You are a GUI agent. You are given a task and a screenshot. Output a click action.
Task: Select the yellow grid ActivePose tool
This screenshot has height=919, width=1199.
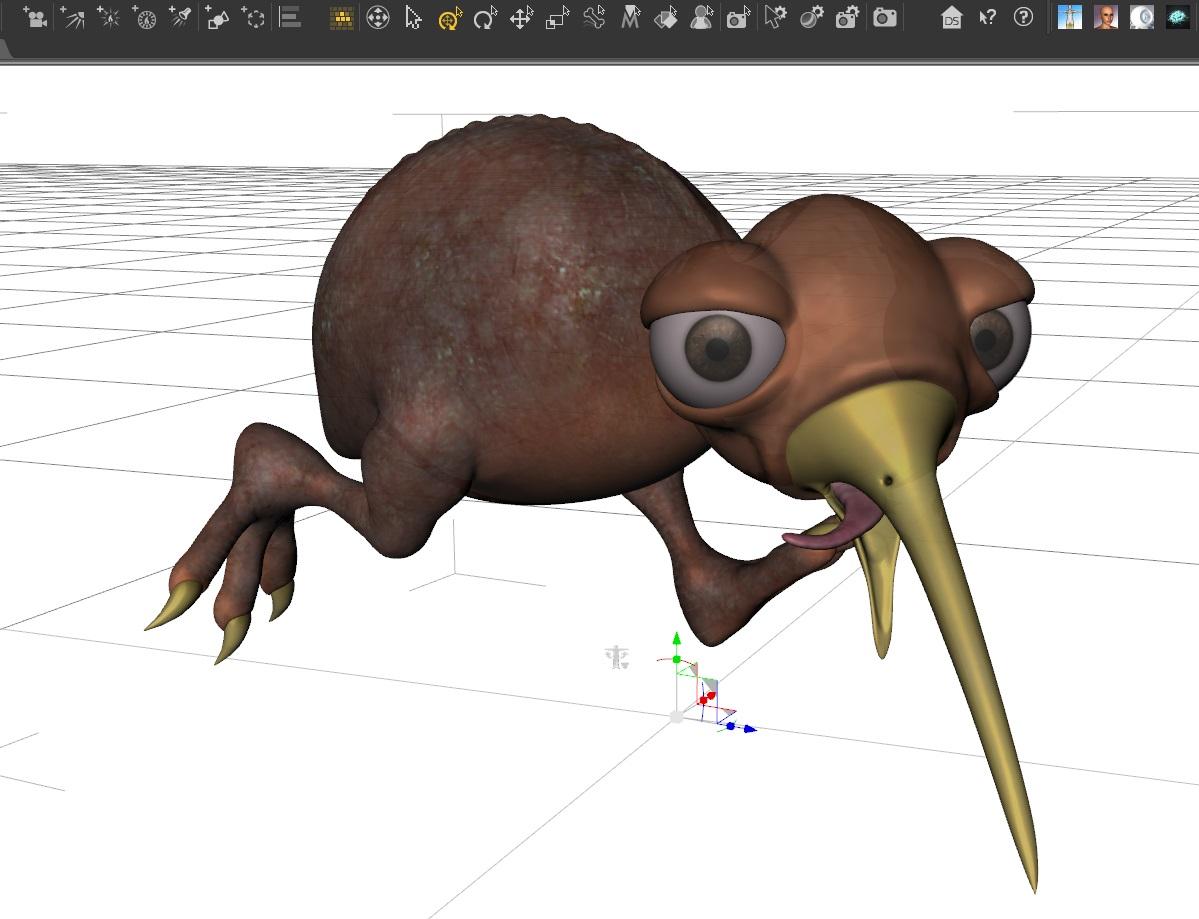click(x=341, y=17)
